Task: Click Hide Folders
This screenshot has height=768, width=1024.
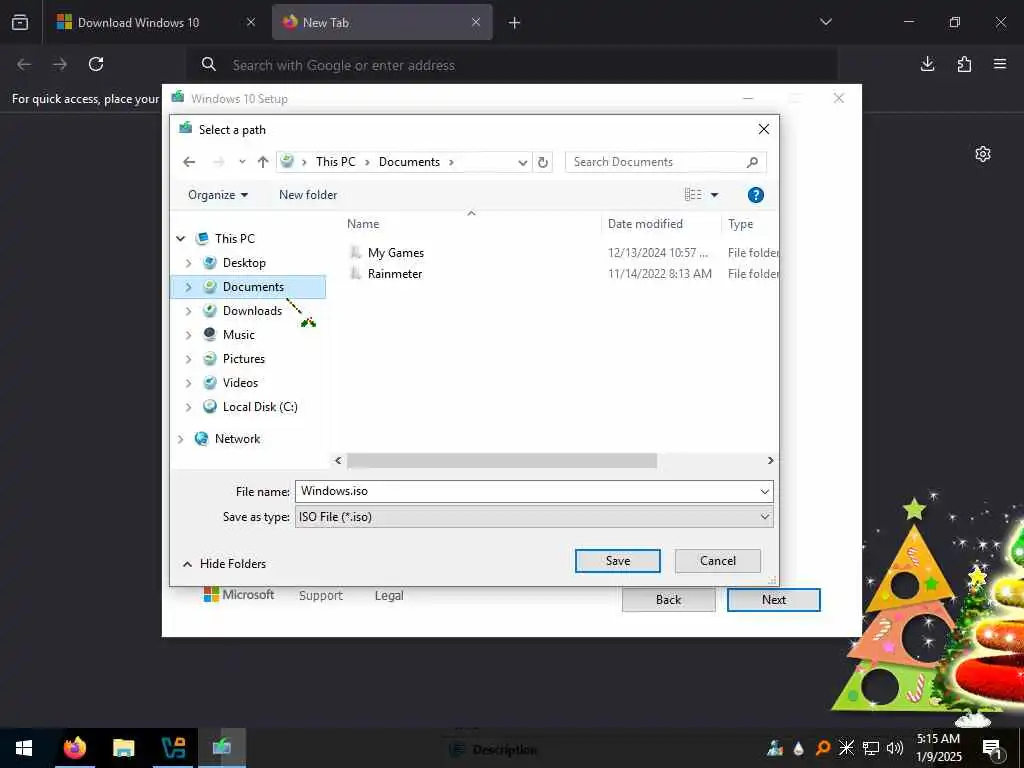Action: (224, 564)
